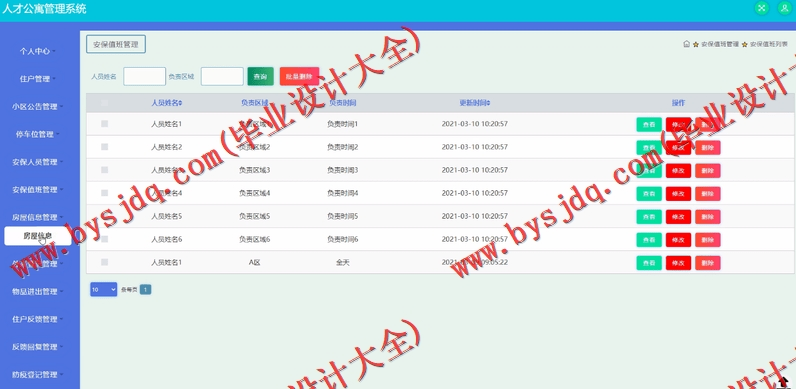Click the 安保值班列表 breadcrumb link
Viewport: 796px width, 389px height.
coord(769,44)
